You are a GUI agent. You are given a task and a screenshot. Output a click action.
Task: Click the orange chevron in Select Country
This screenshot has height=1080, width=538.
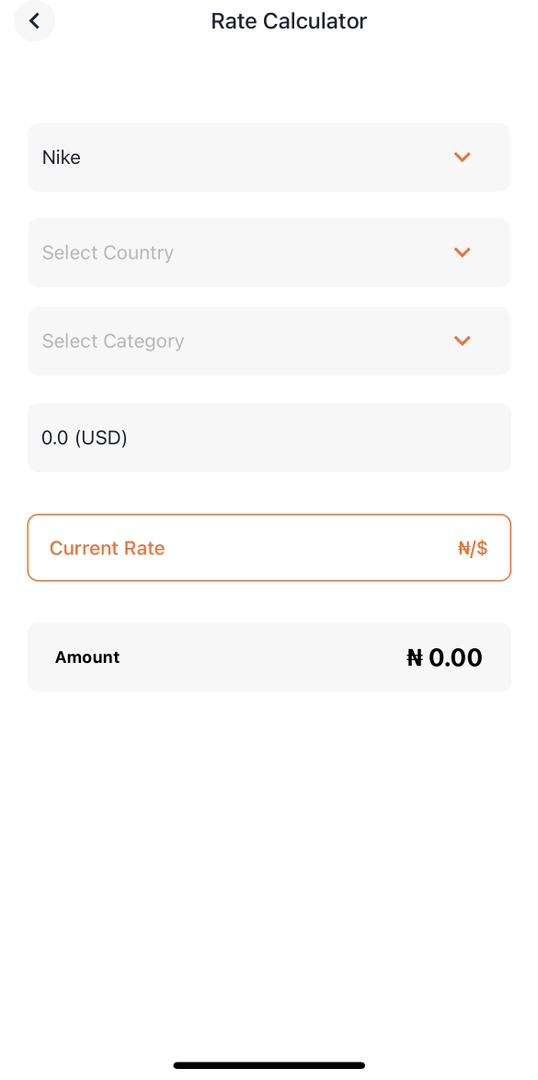tap(462, 253)
